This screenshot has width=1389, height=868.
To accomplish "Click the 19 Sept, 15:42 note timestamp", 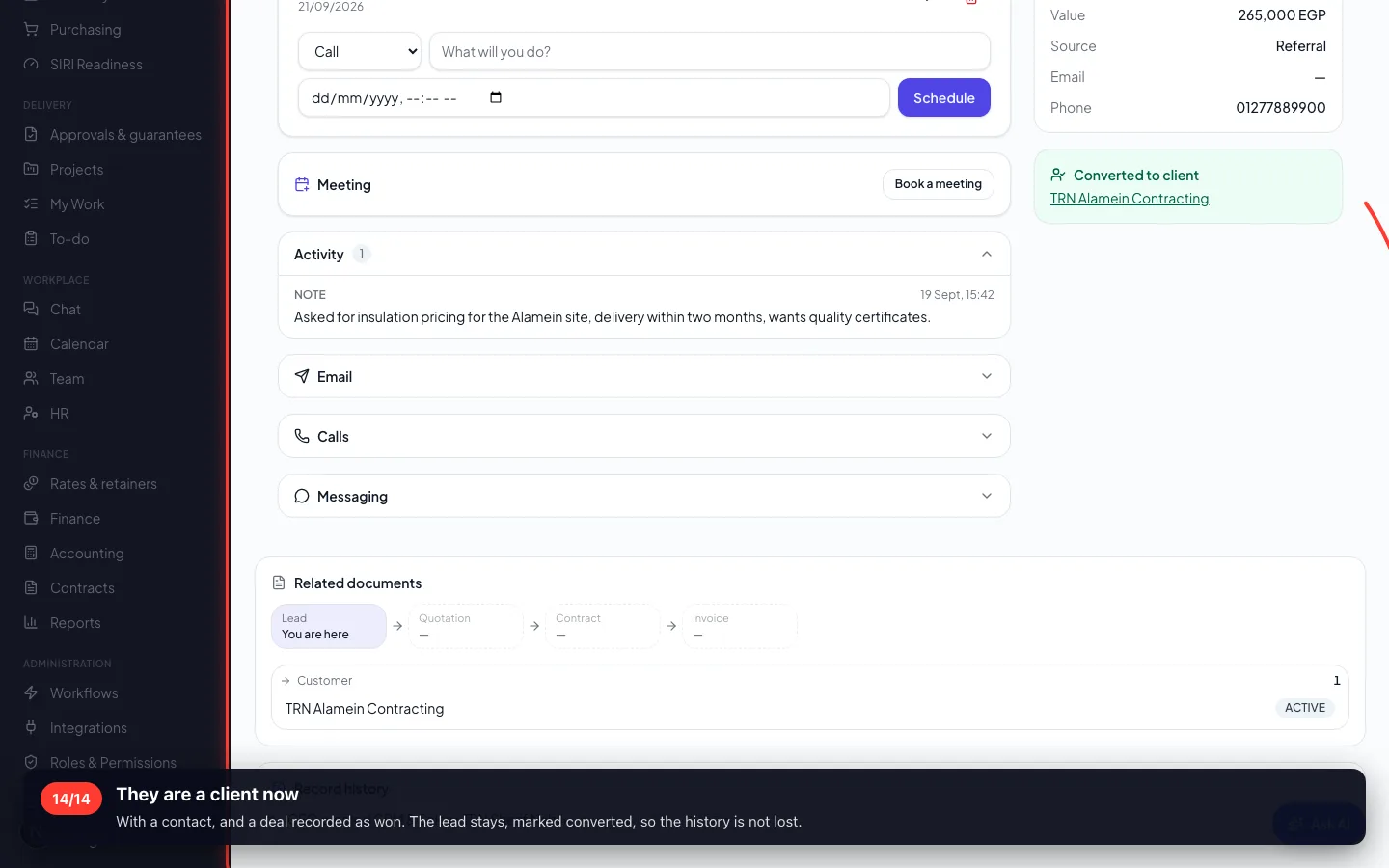I will tap(957, 295).
